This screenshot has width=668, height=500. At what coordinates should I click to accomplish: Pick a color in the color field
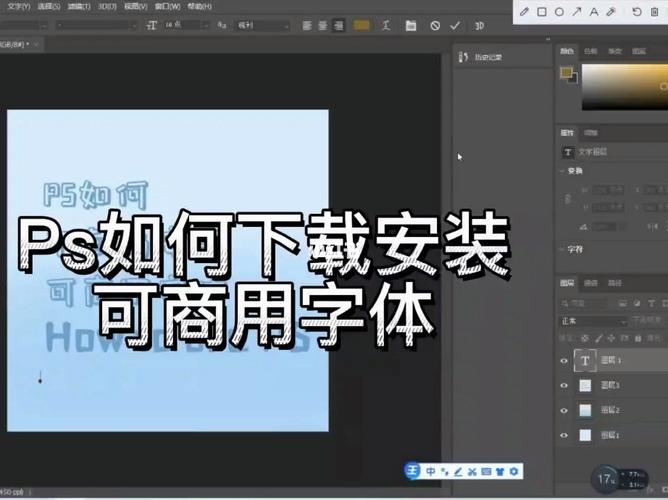click(625, 87)
